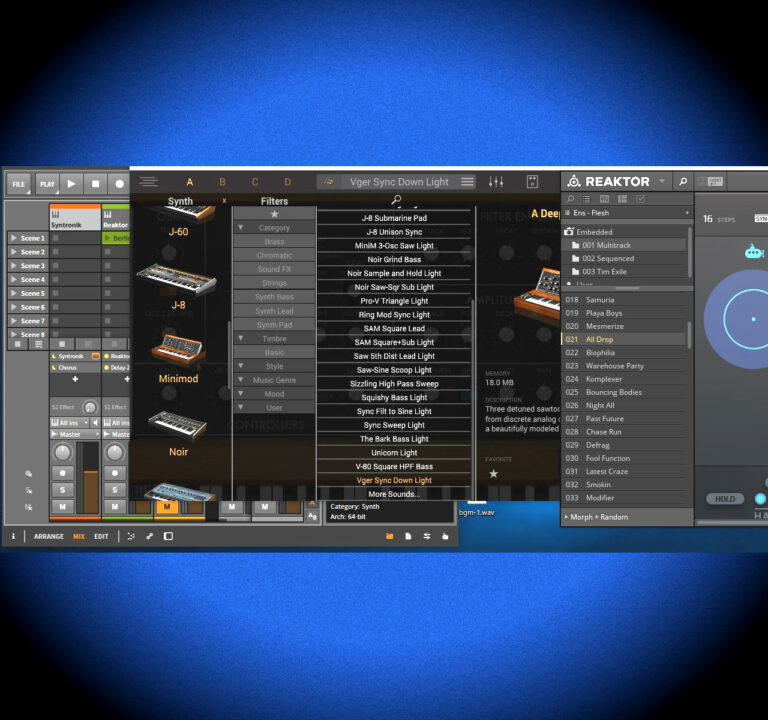Mute the Syntronik track

[63, 506]
